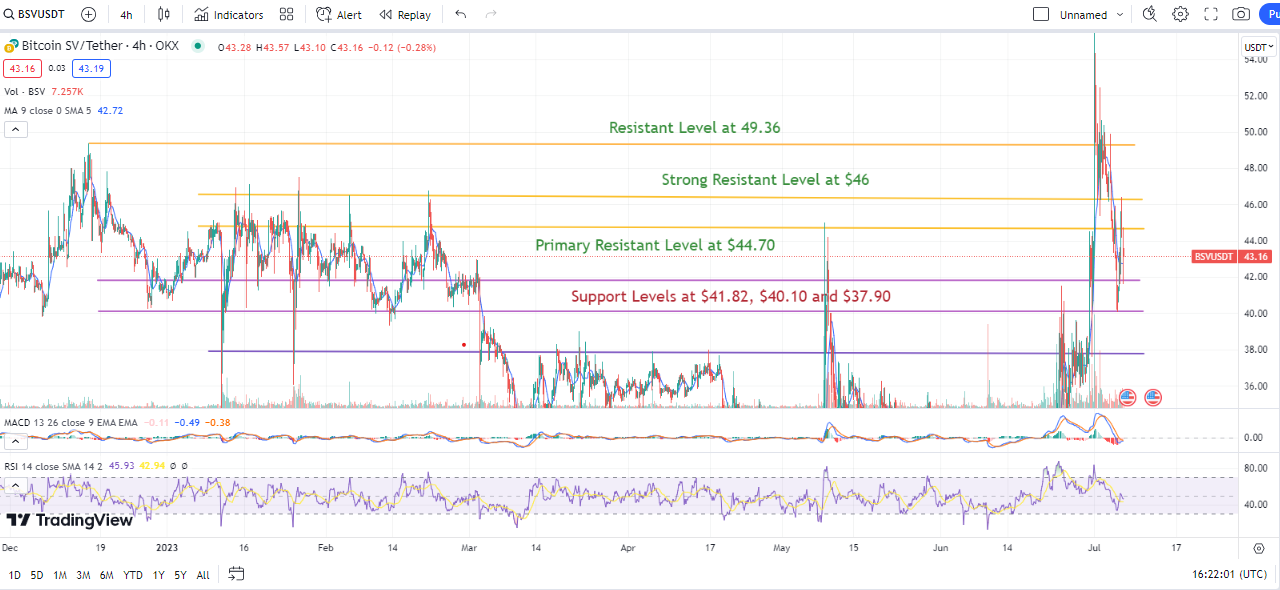Select 'Strong Resistant Level at $46' annotation

pos(765,180)
